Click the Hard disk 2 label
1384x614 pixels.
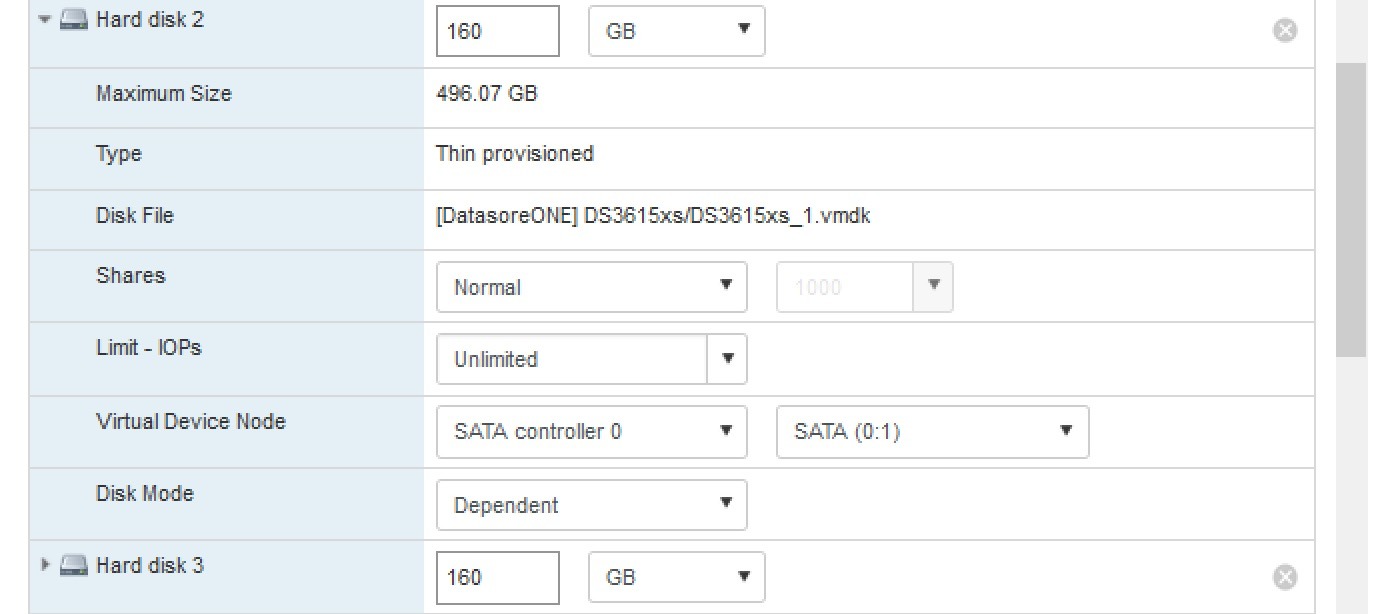(x=150, y=20)
